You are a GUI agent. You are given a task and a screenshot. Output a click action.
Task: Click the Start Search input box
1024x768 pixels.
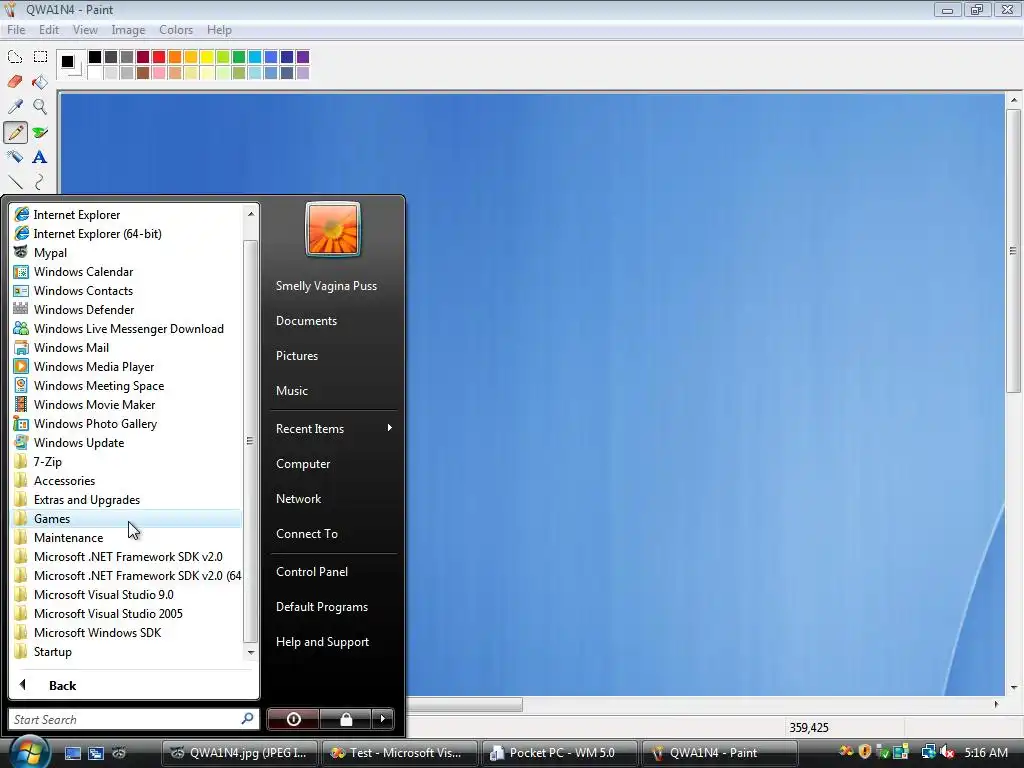point(133,719)
